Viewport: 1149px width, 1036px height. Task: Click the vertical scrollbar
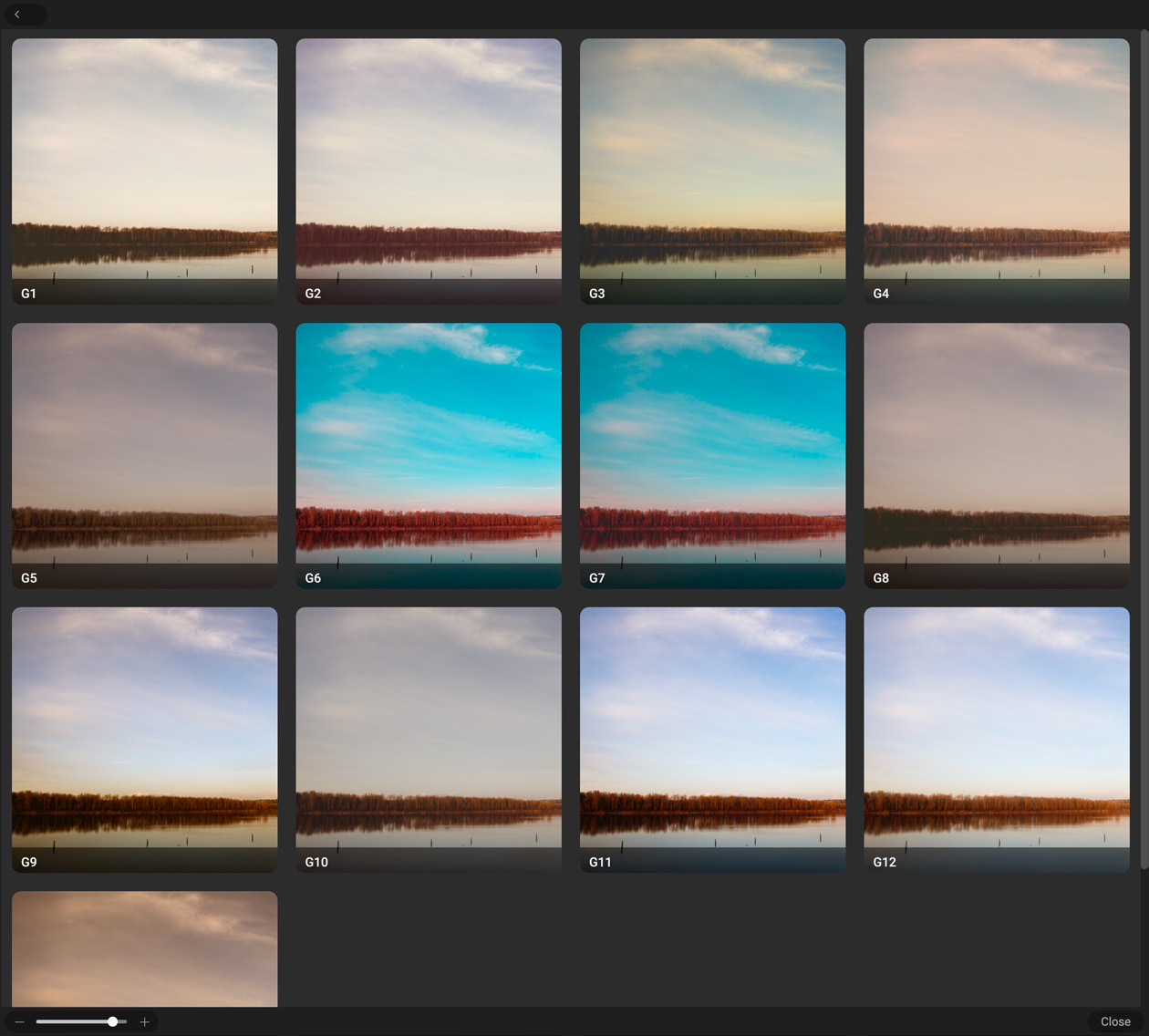(1144, 449)
